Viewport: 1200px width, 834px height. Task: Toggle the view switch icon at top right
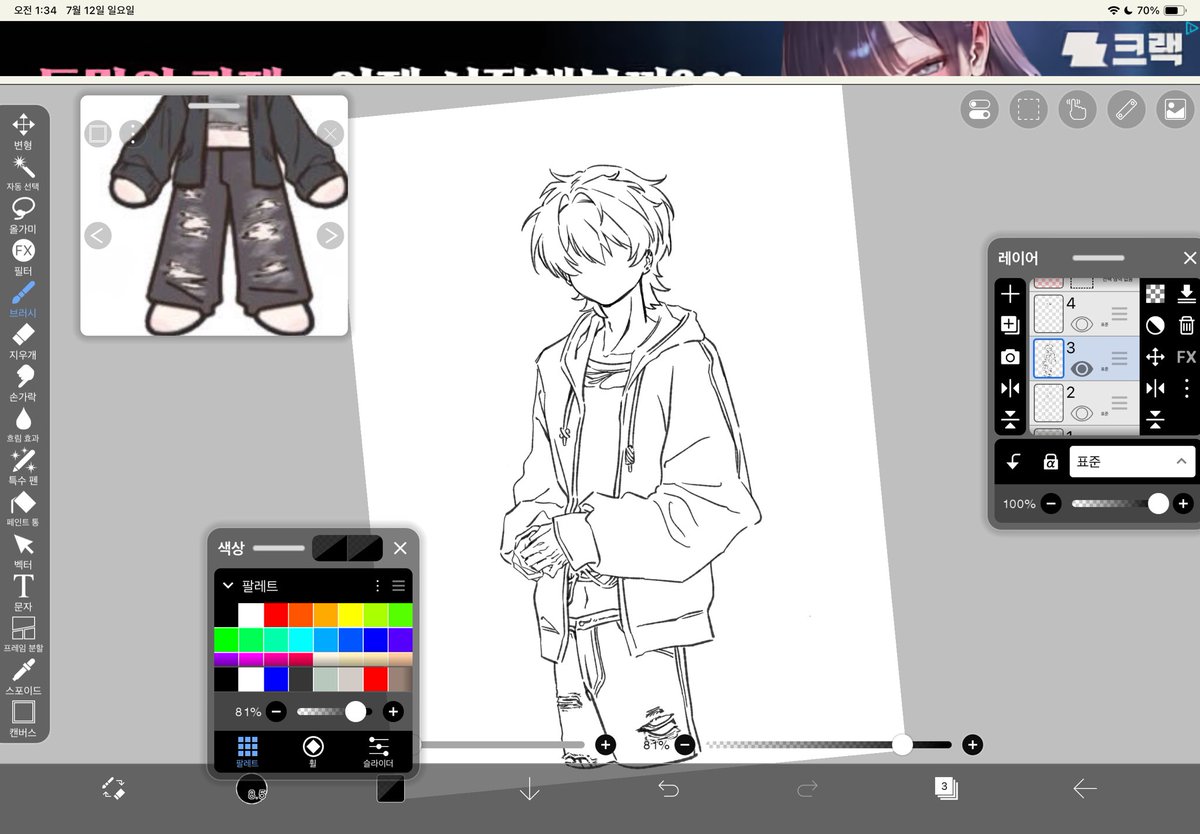pos(979,109)
